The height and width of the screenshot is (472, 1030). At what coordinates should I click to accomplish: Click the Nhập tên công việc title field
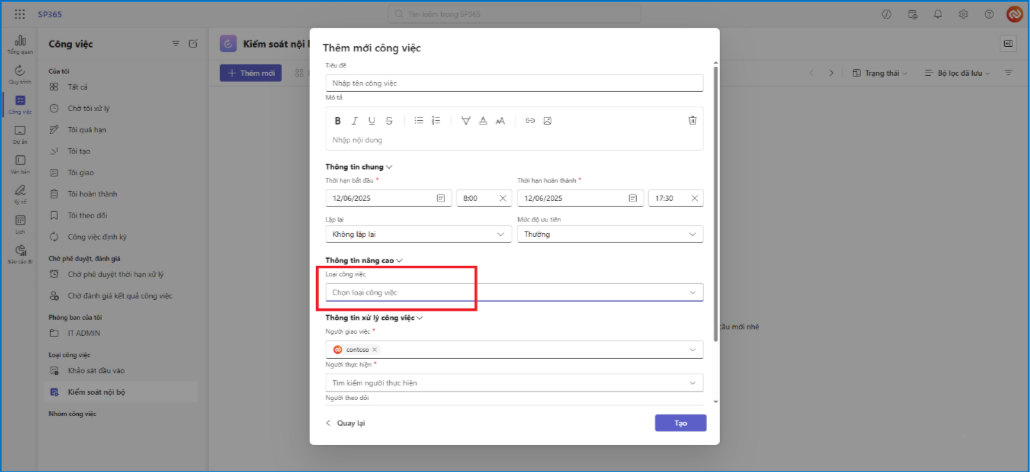coord(513,83)
